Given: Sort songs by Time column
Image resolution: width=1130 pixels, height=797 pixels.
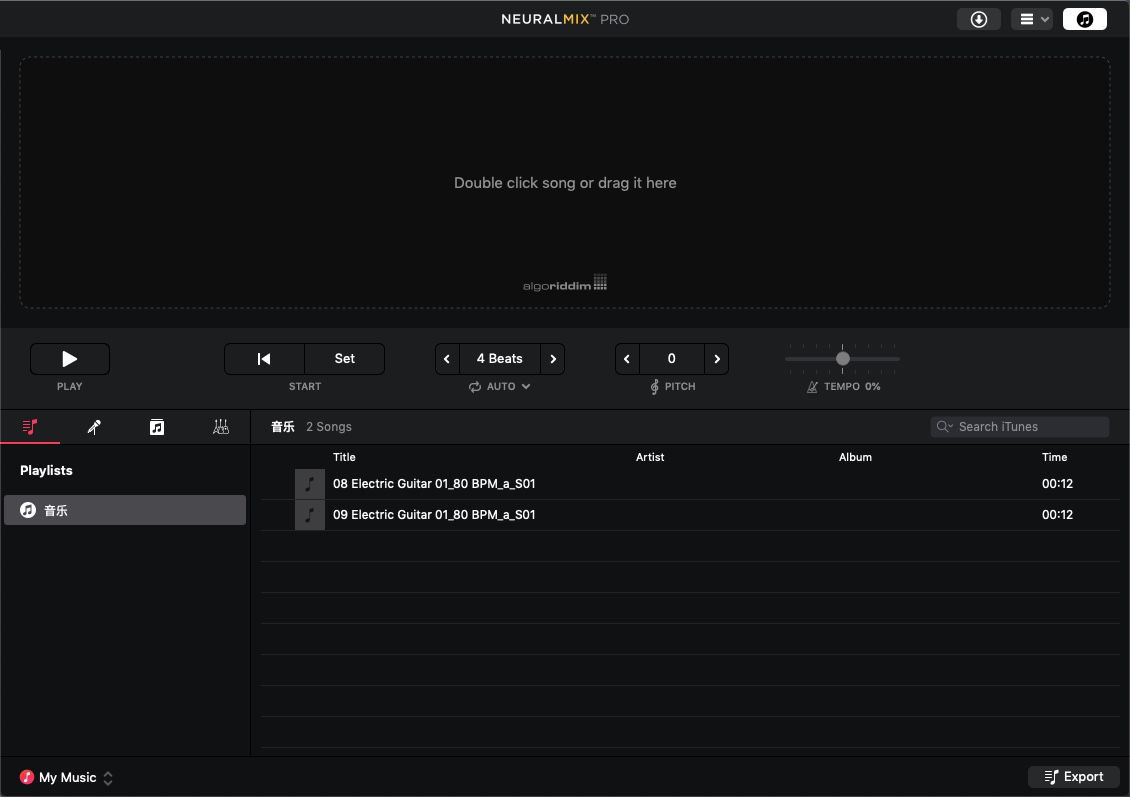Looking at the screenshot, I should click(1054, 457).
